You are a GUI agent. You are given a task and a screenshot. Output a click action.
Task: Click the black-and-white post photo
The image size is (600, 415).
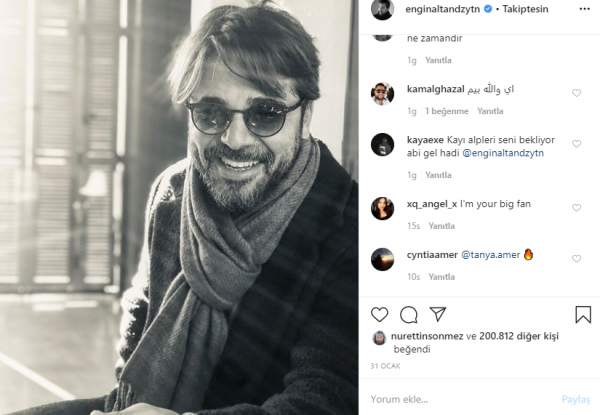tap(180, 207)
